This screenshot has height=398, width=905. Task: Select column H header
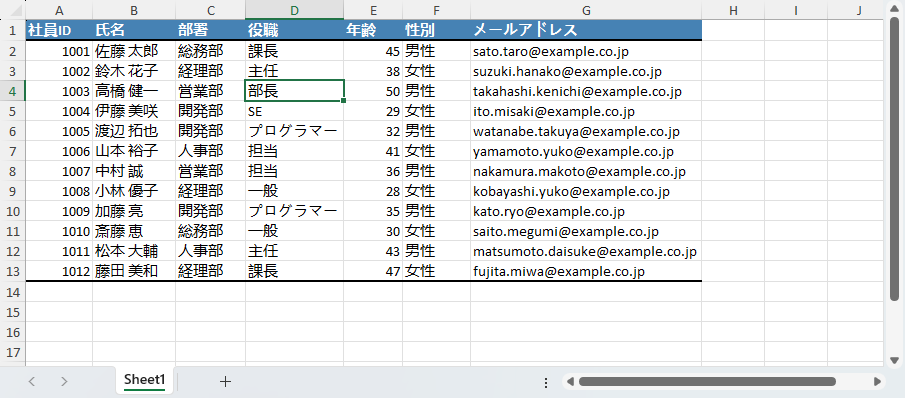pos(734,10)
